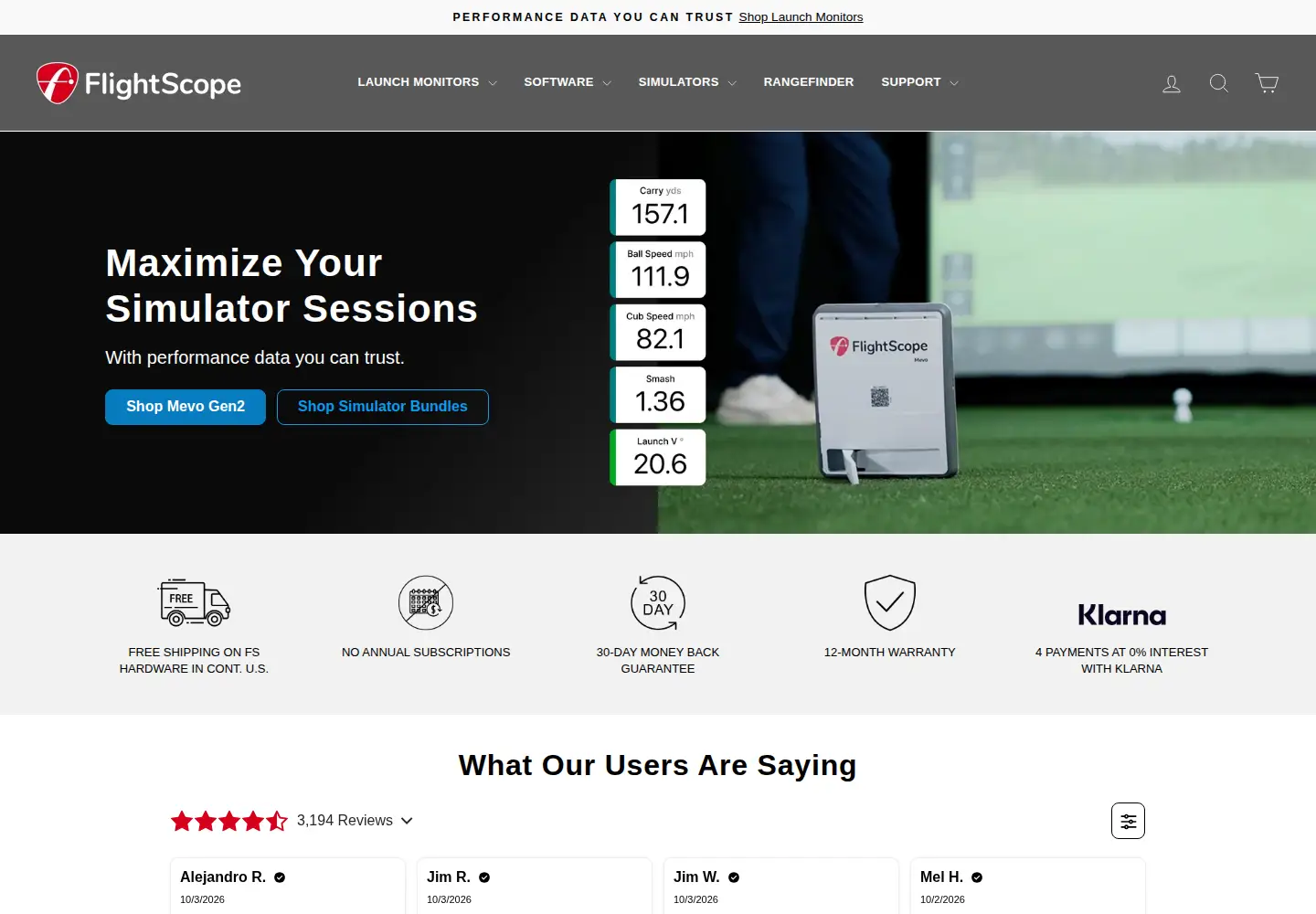The height and width of the screenshot is (914, 1316).
Task: Click the Shop Simulator Bundles button
Action: point(383,407)
